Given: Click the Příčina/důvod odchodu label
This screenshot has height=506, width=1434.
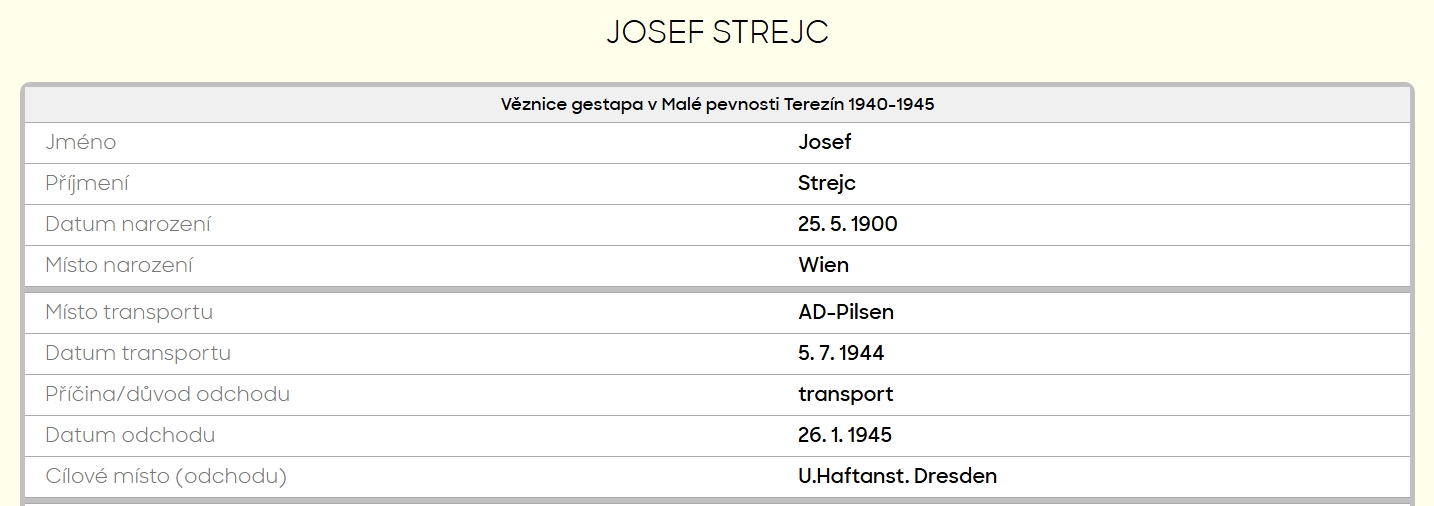Looking at the screenshot, I should click(168, 394).
